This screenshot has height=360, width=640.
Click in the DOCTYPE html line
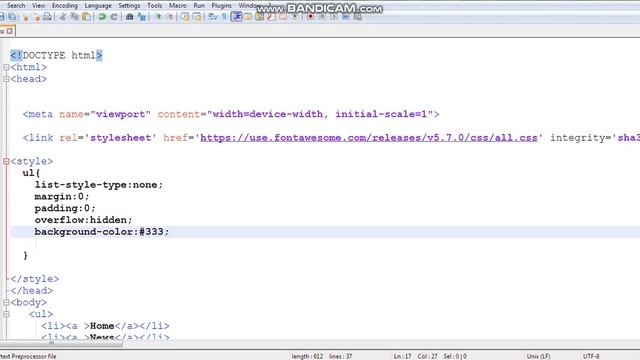56,56
